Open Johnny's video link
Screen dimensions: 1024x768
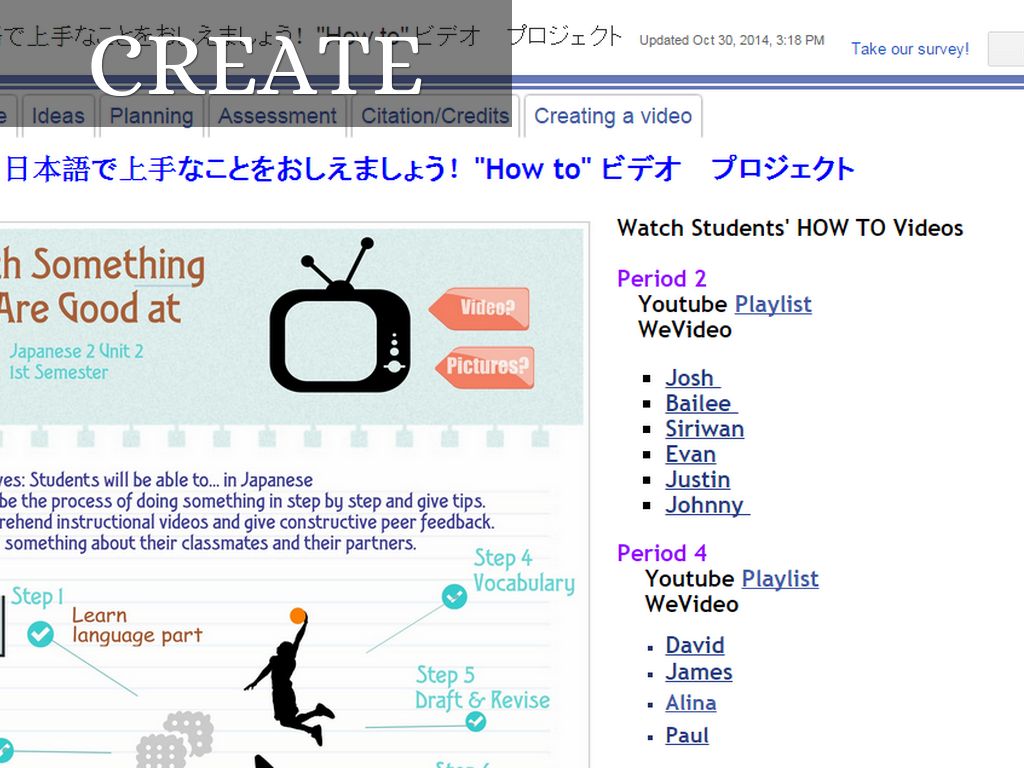[705, 505]
